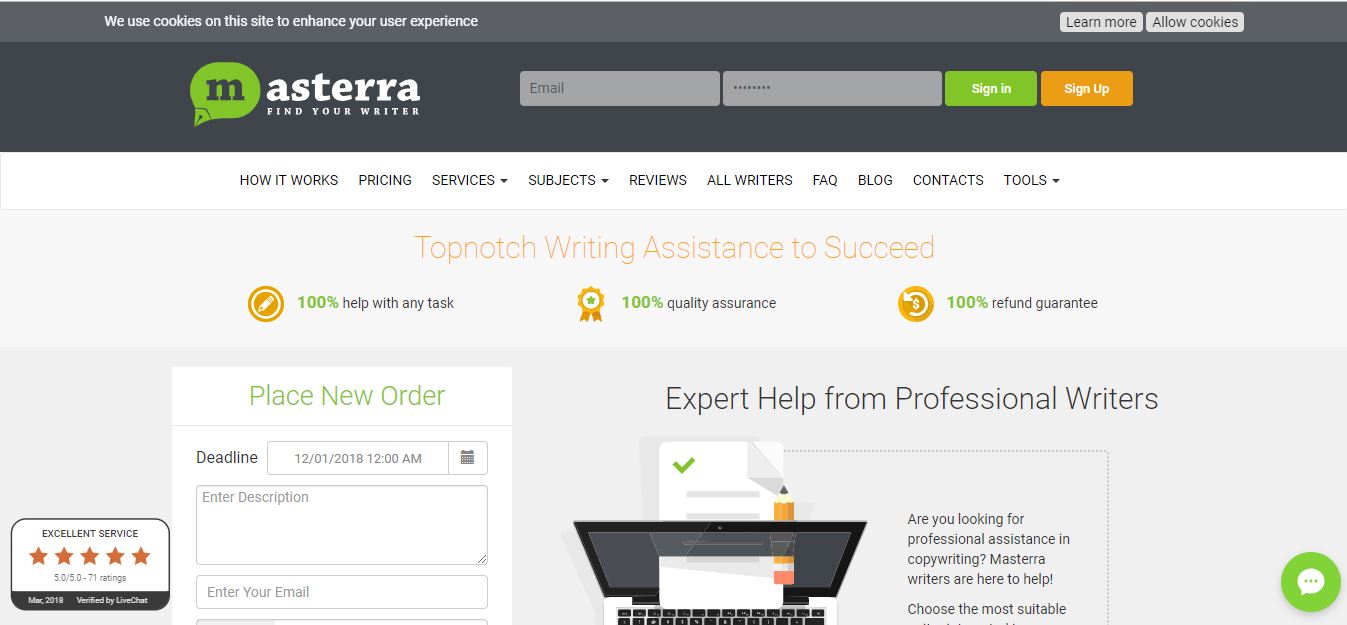Open the How It Works page

pyautogui.click(x=289, y=180)
